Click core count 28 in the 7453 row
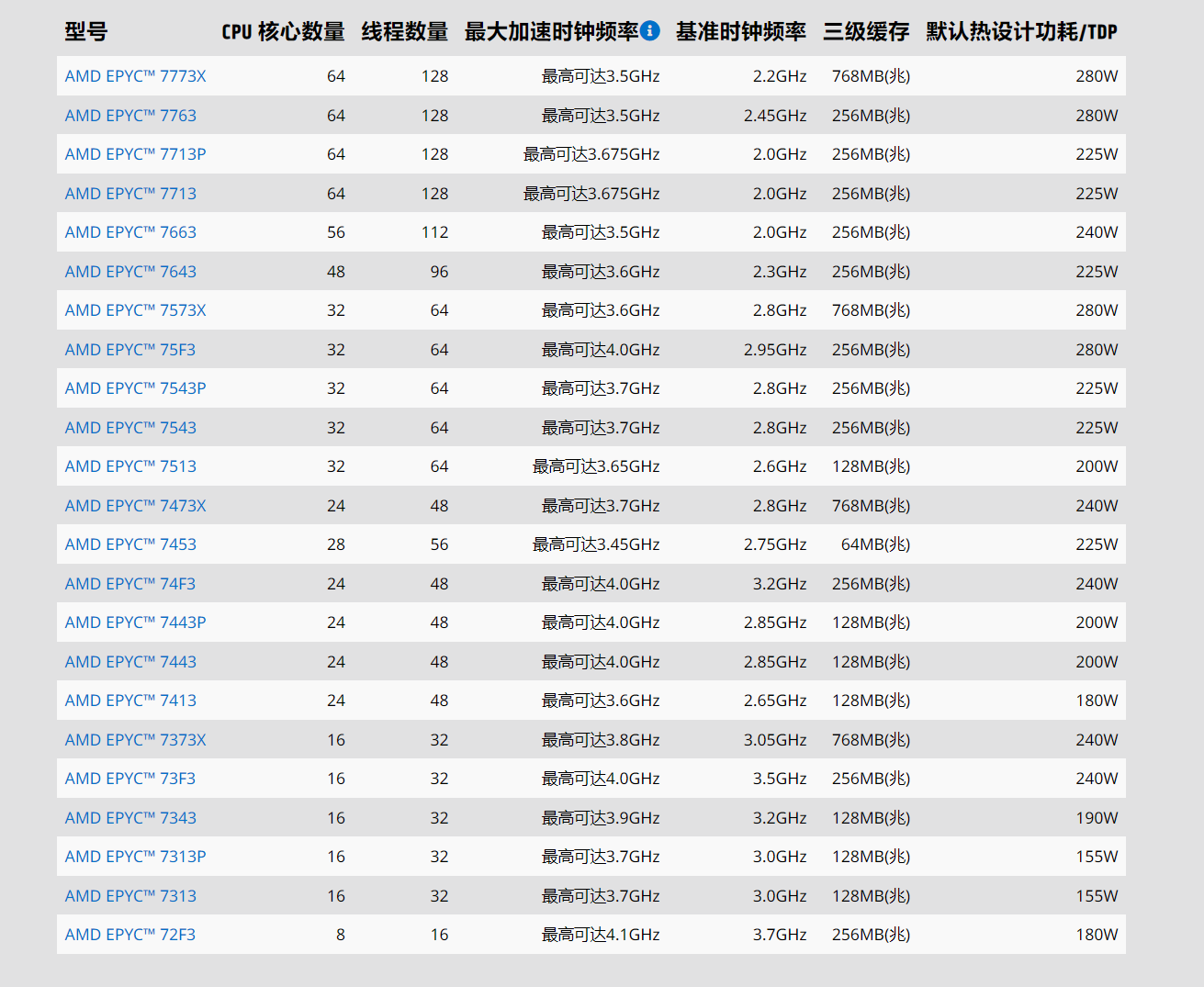The image size is (1204, 987). (336, 544)
